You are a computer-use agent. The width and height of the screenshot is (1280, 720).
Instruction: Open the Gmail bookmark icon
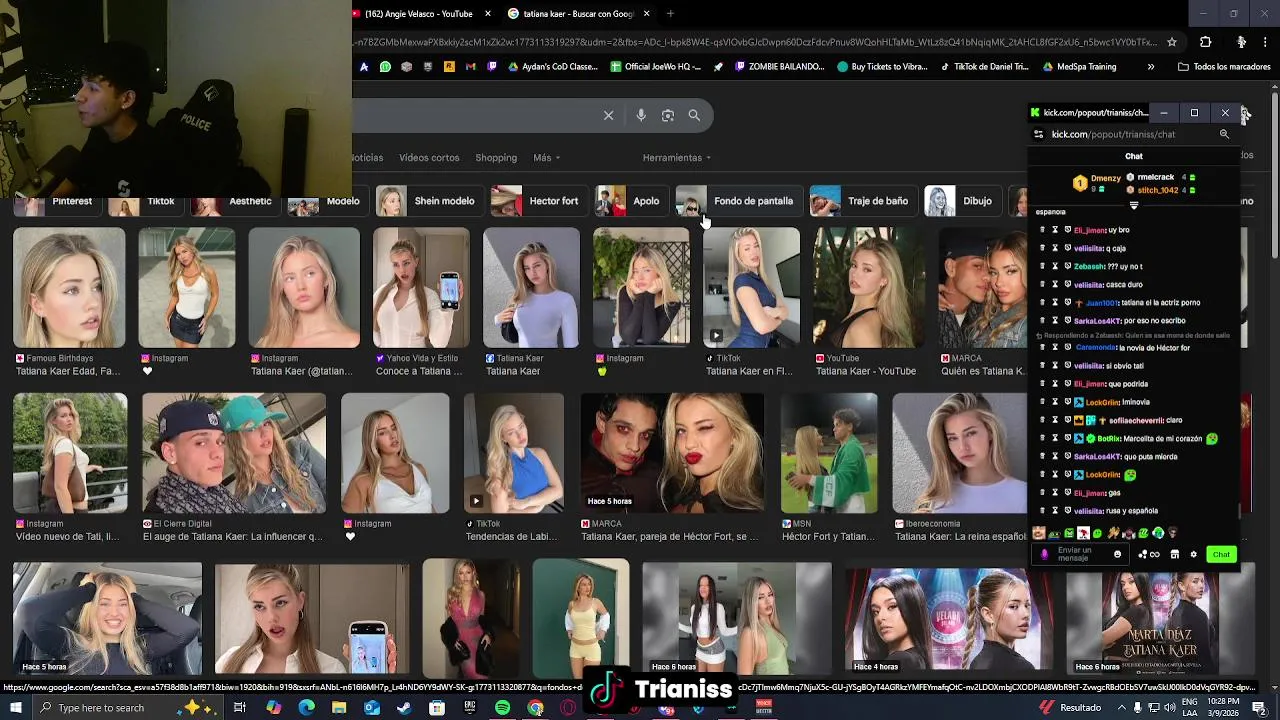coord(470,67)
